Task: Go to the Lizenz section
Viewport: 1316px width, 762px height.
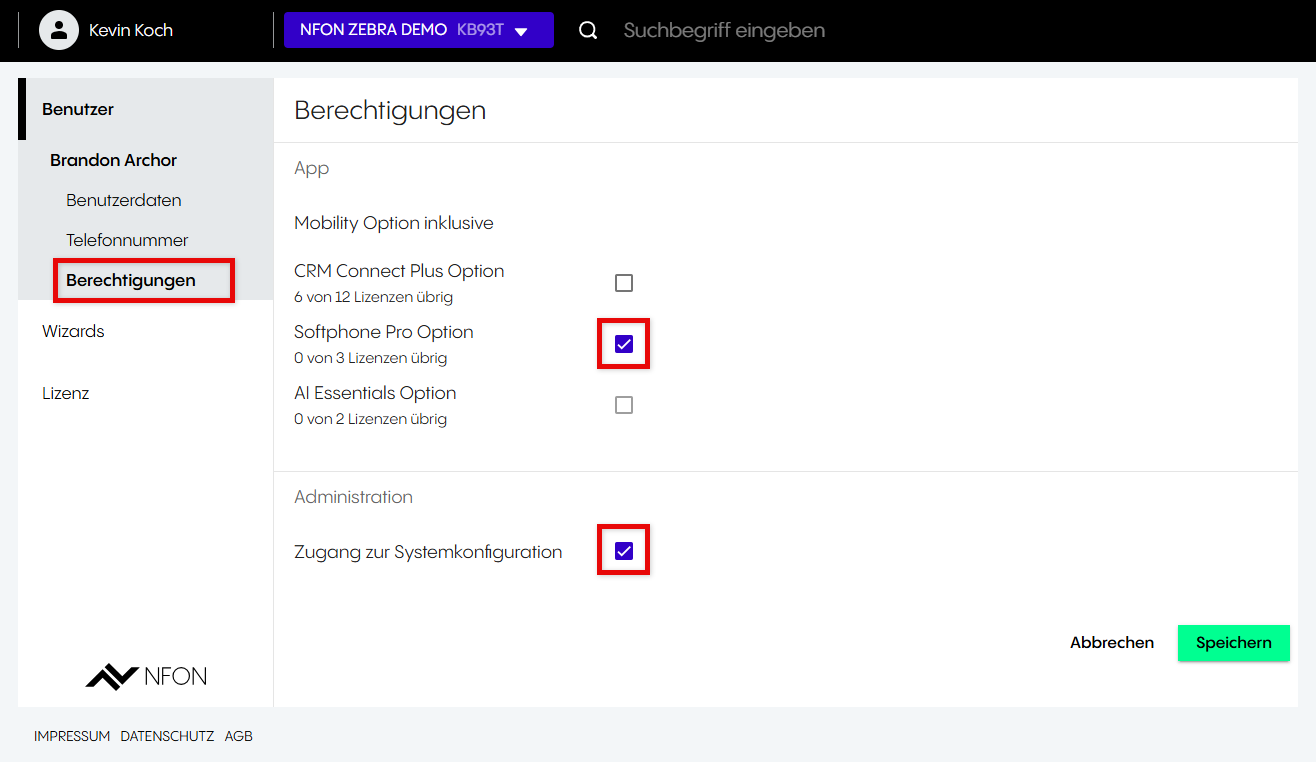Action: pos(66,393)
